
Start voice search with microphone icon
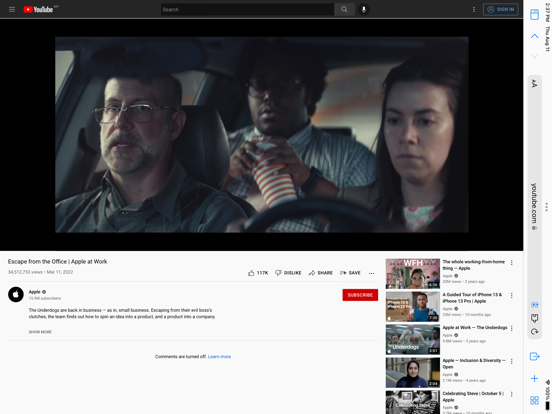point(364,10)
